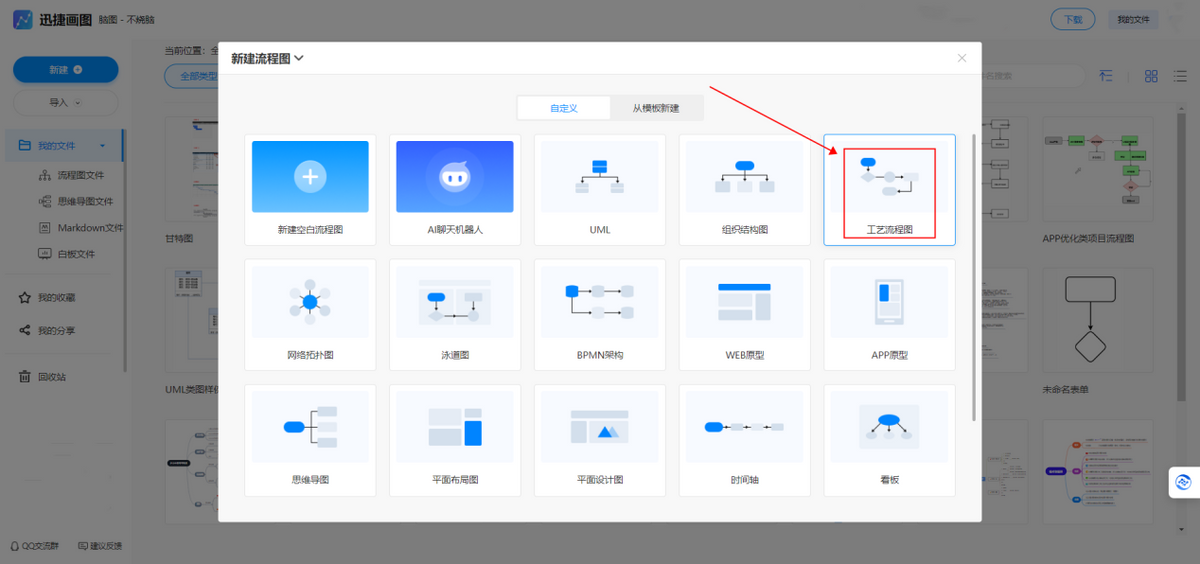The height and width of the screenshot is (564, 1200).
Task: Open the 导入 dropdown
Action: [x=65, y=102]
